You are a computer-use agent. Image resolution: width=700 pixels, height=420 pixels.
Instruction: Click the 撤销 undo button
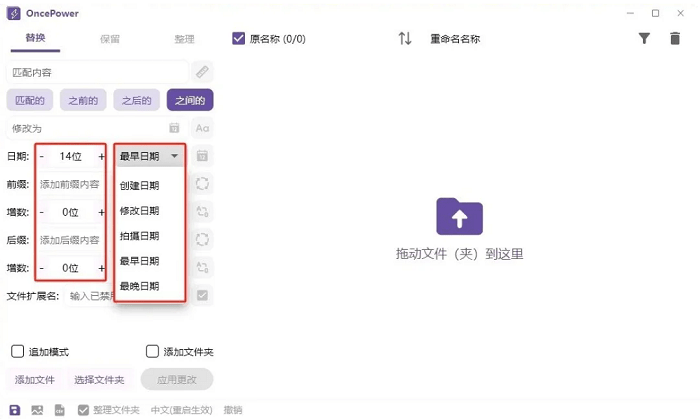click(x=233, y=410)
